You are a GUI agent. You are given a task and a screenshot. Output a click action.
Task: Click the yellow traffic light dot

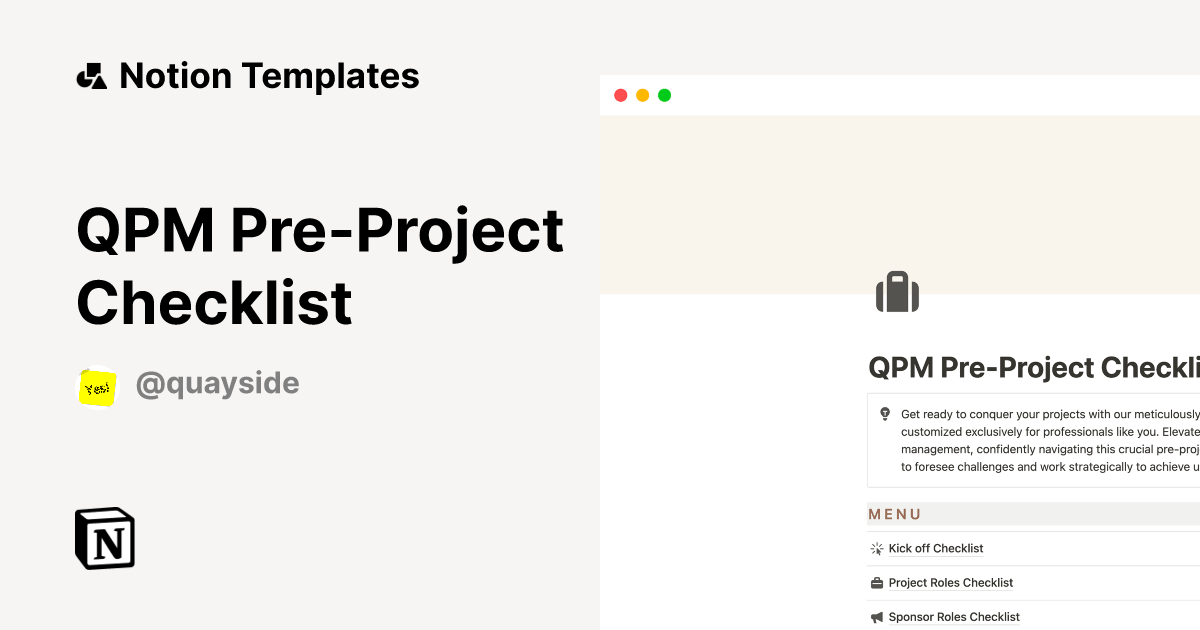click(642, 94)
